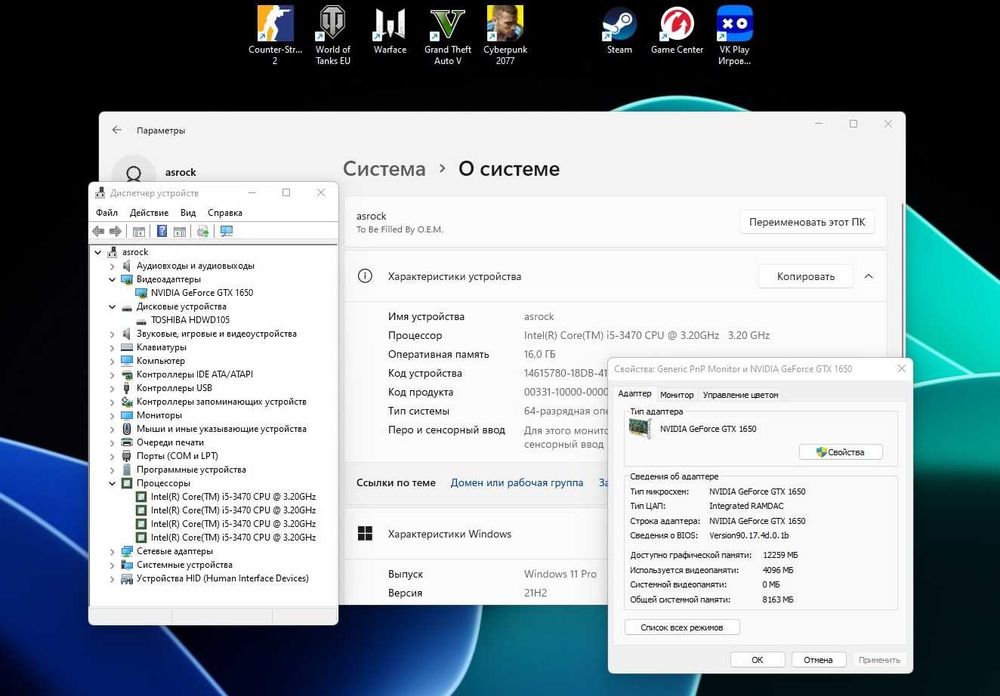
Task: Click the Windows logo beside Характеристики Windows
Action: point(365,534)
